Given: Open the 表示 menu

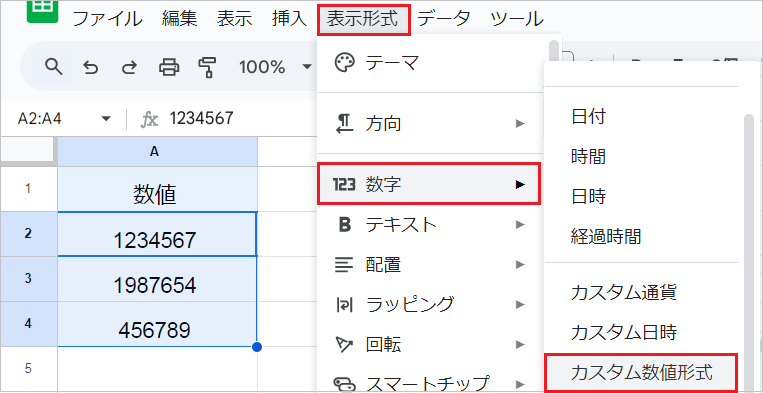Looking at the screenshot, I should (235, 19).
